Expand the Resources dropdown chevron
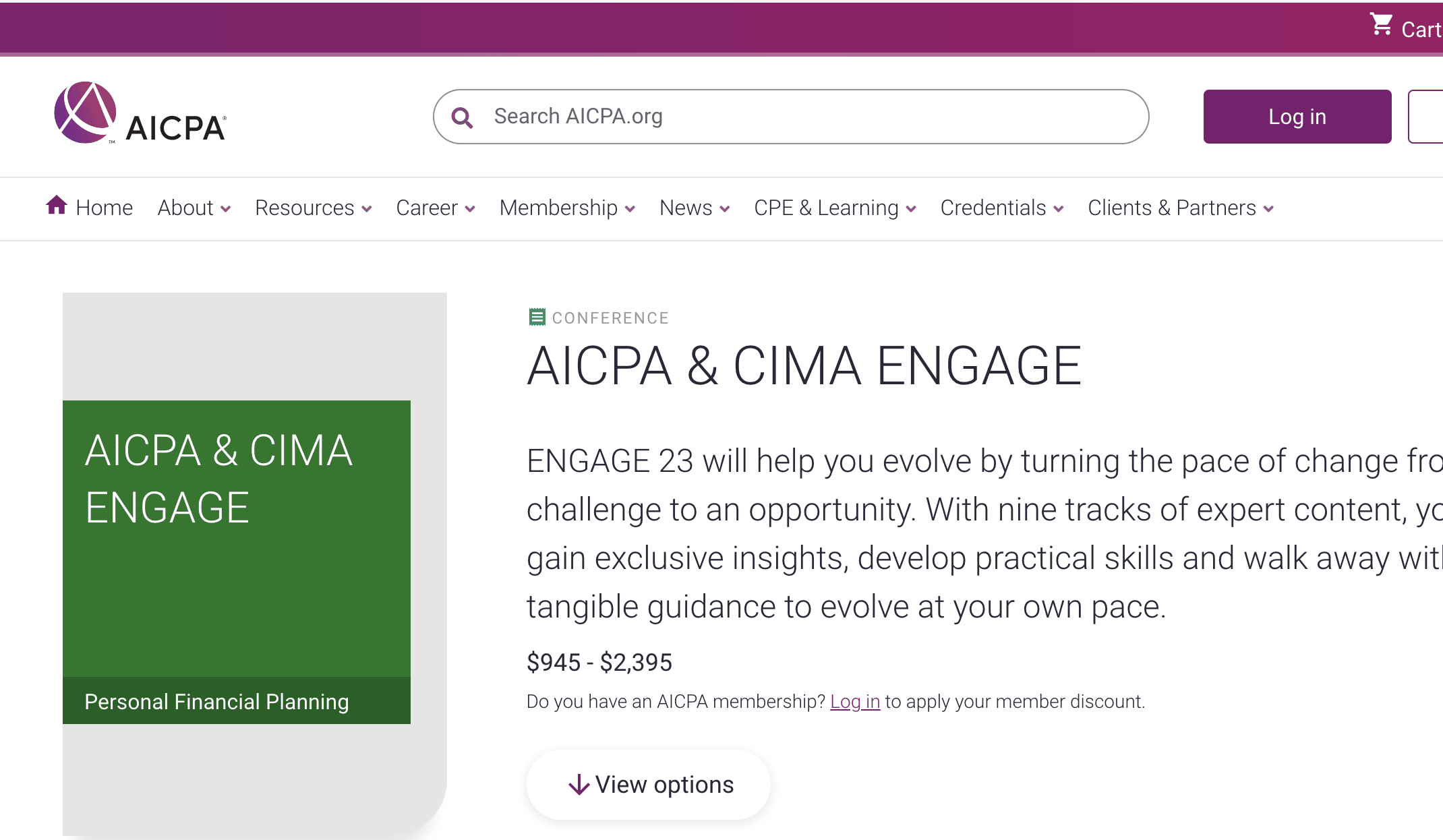1443x840 pixels. point(367,209)
